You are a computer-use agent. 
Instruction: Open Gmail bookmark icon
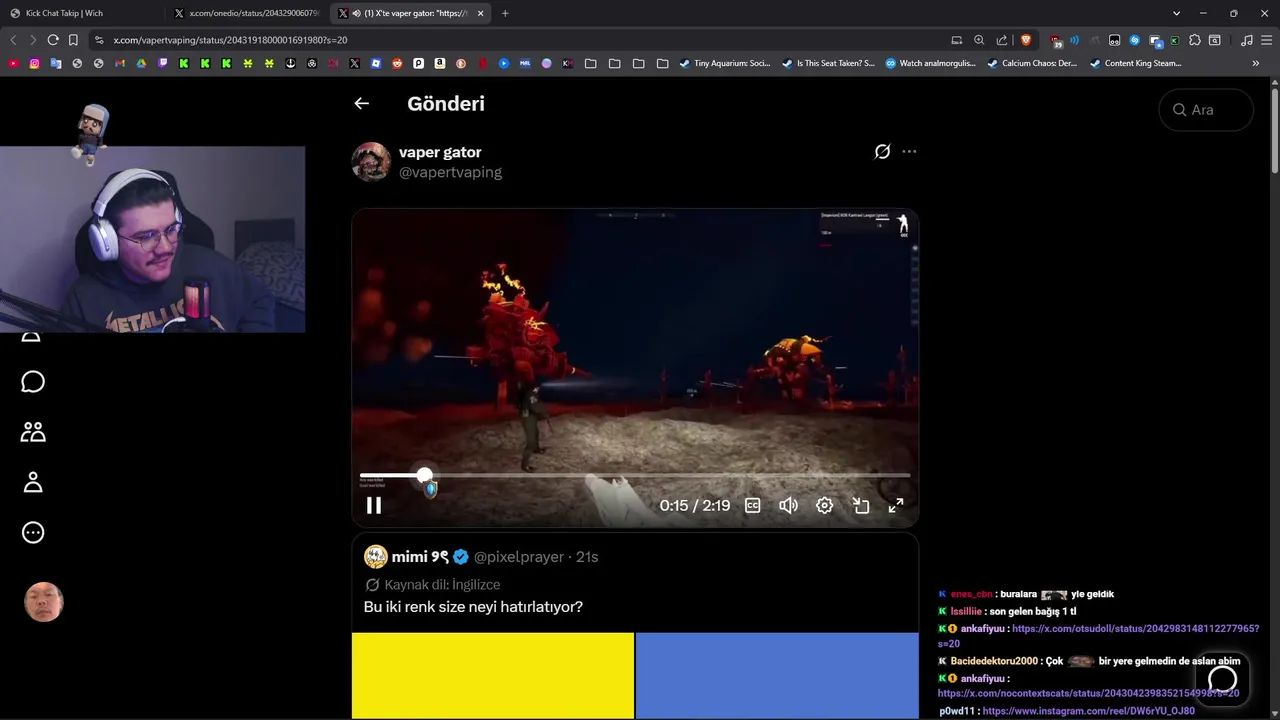point(120,63)
